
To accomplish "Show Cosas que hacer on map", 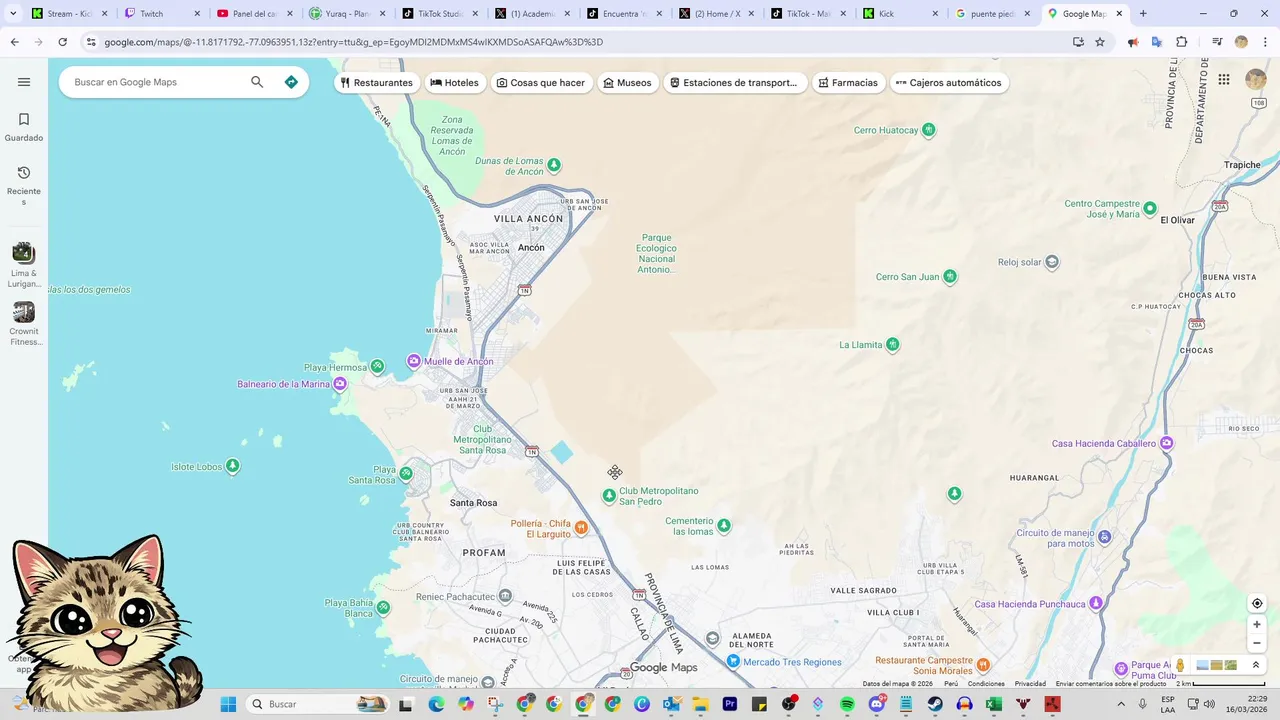I will click(541, 83).
